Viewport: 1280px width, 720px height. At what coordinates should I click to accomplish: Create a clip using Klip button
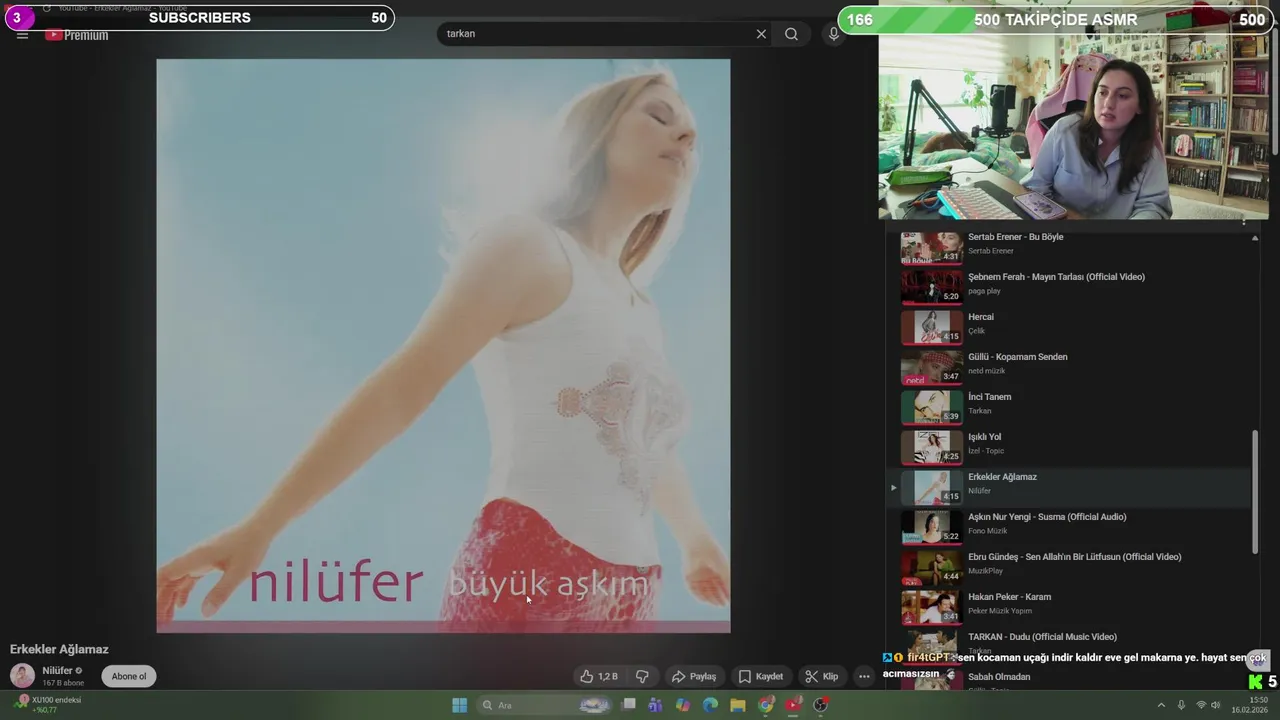tap(822, 676)
